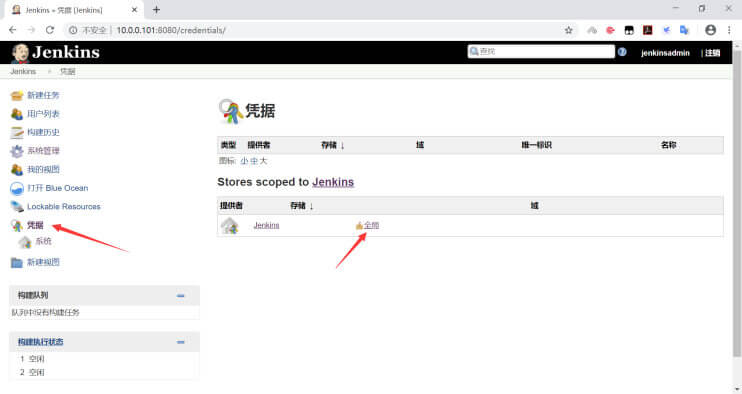
Task: Click the 新建任务 new item icon
Action: (x=17, y=96)
